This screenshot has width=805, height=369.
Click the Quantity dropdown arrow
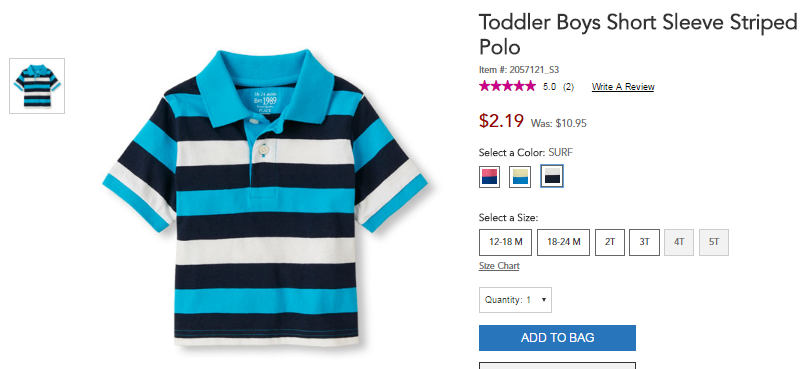coord(544,300)
